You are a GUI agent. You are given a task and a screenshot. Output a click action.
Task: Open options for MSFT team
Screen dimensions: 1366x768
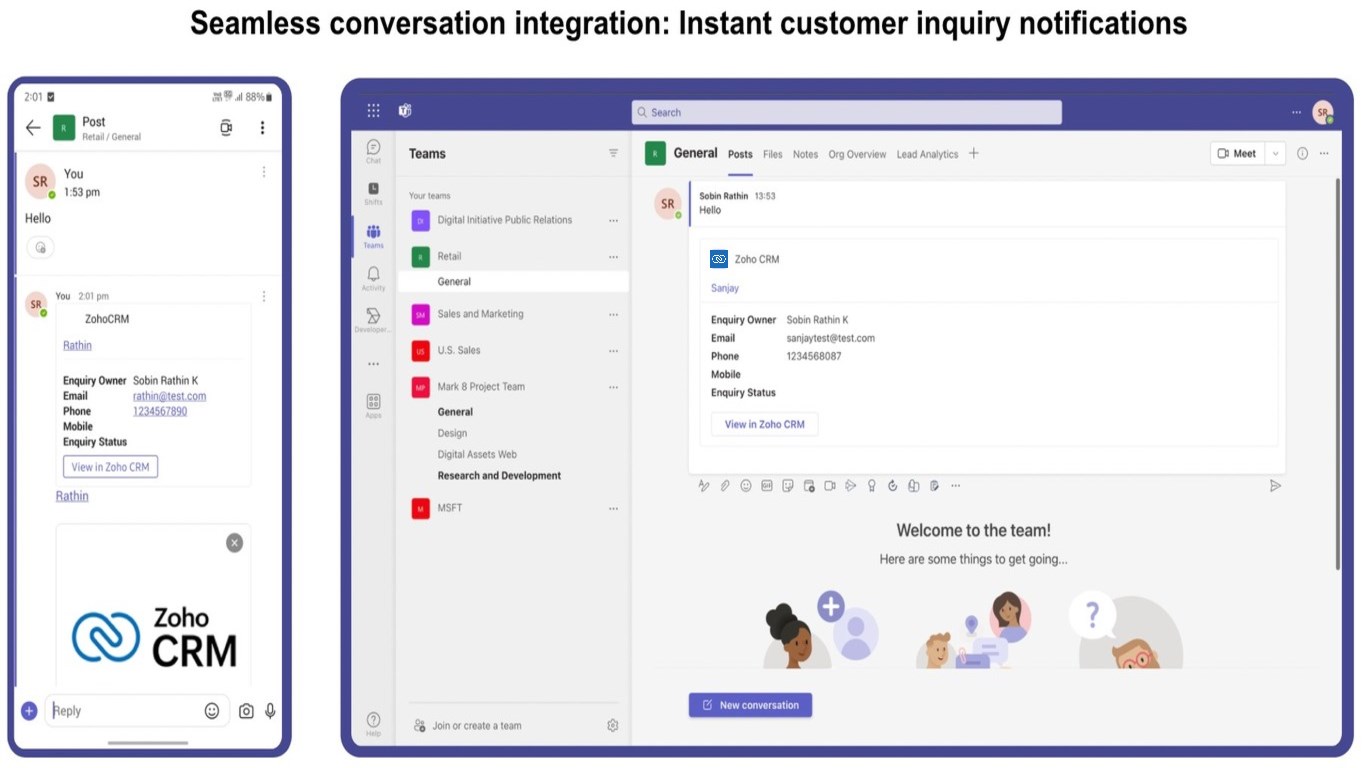click(613, 508)
